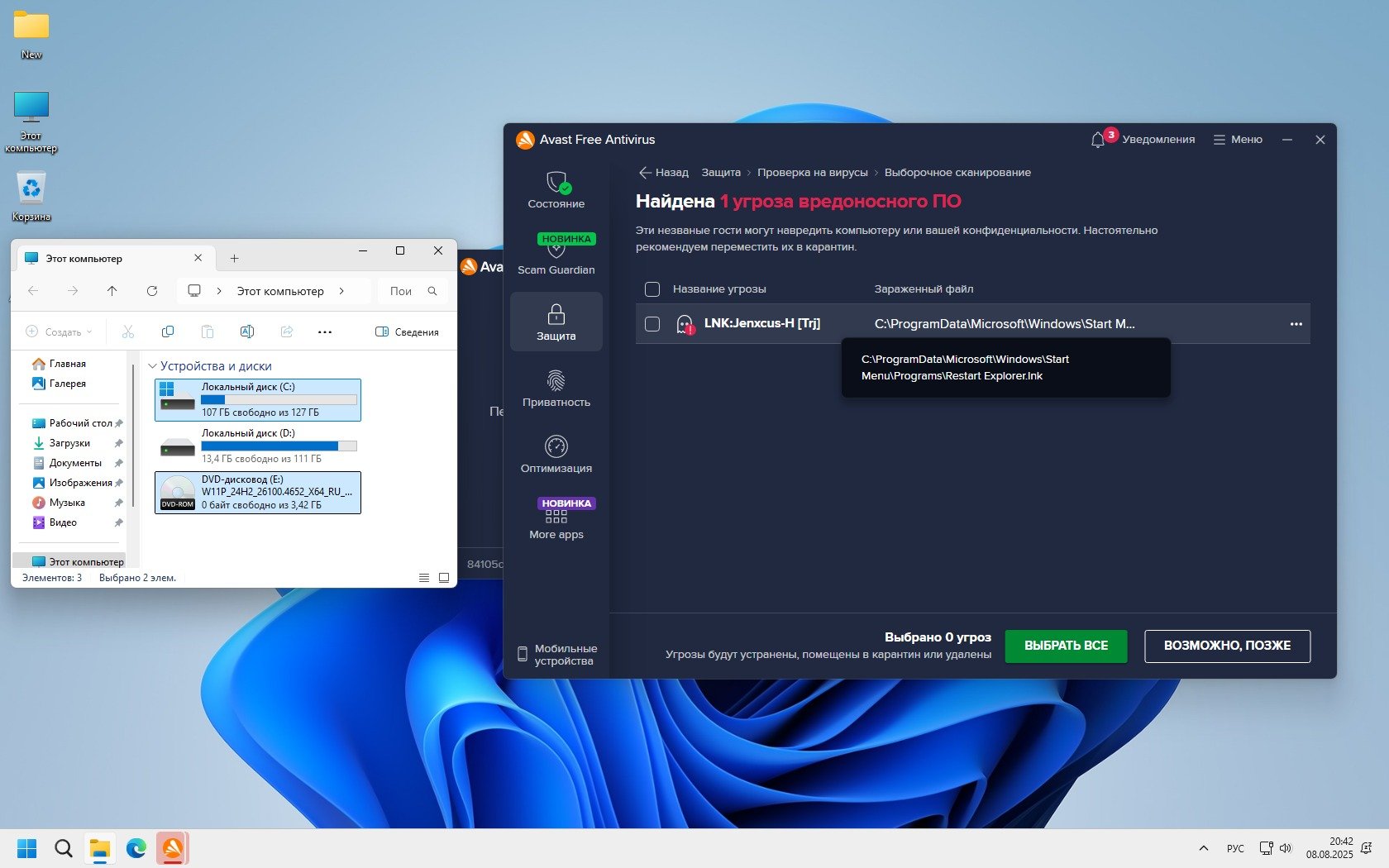Click the Защита breadcrumb link
Image resolution: width=1389 pixels, height=868 pixels.
721,173
